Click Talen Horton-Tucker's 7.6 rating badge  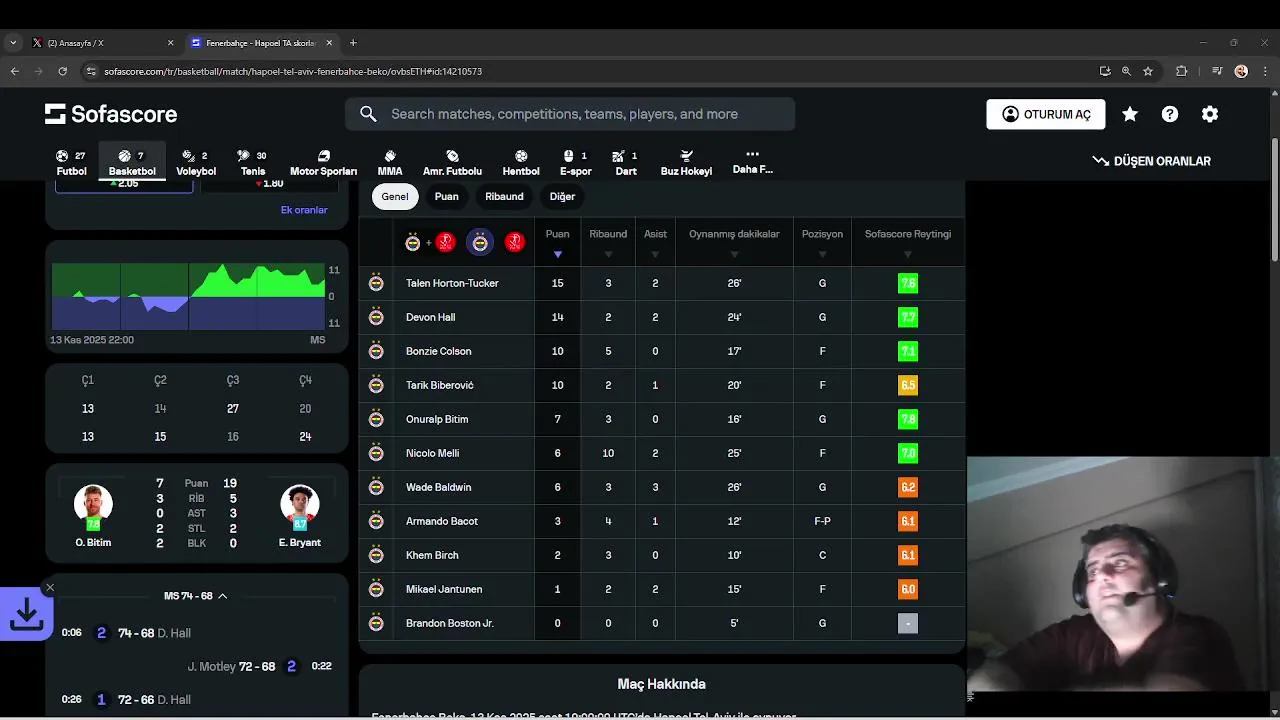point(908,283)
